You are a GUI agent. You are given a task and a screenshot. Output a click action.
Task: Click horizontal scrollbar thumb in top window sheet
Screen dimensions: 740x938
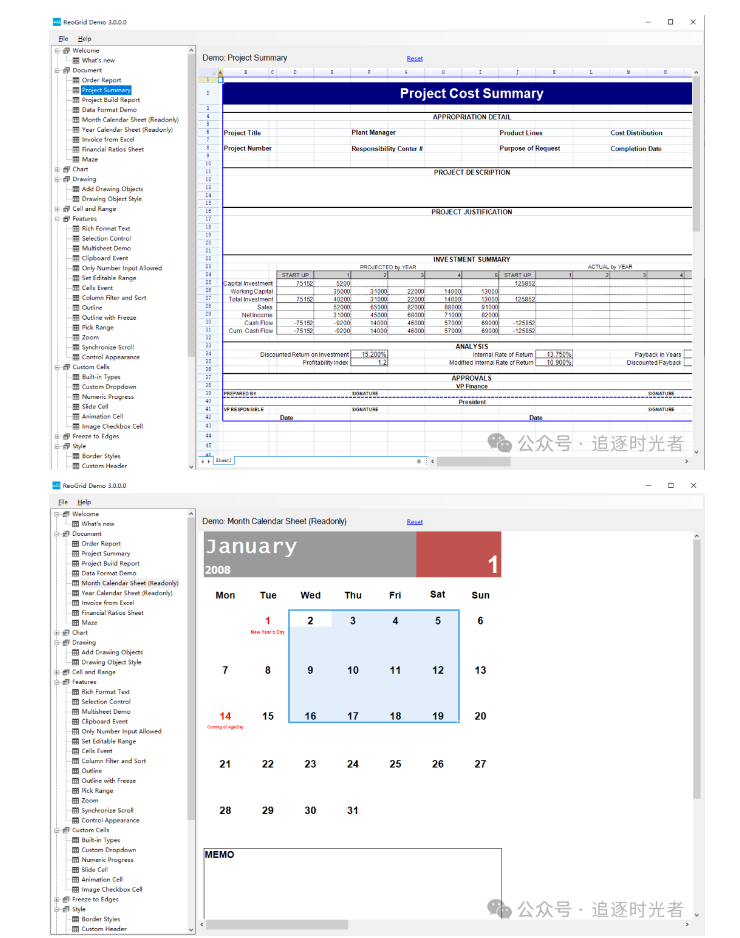point(474,461)
